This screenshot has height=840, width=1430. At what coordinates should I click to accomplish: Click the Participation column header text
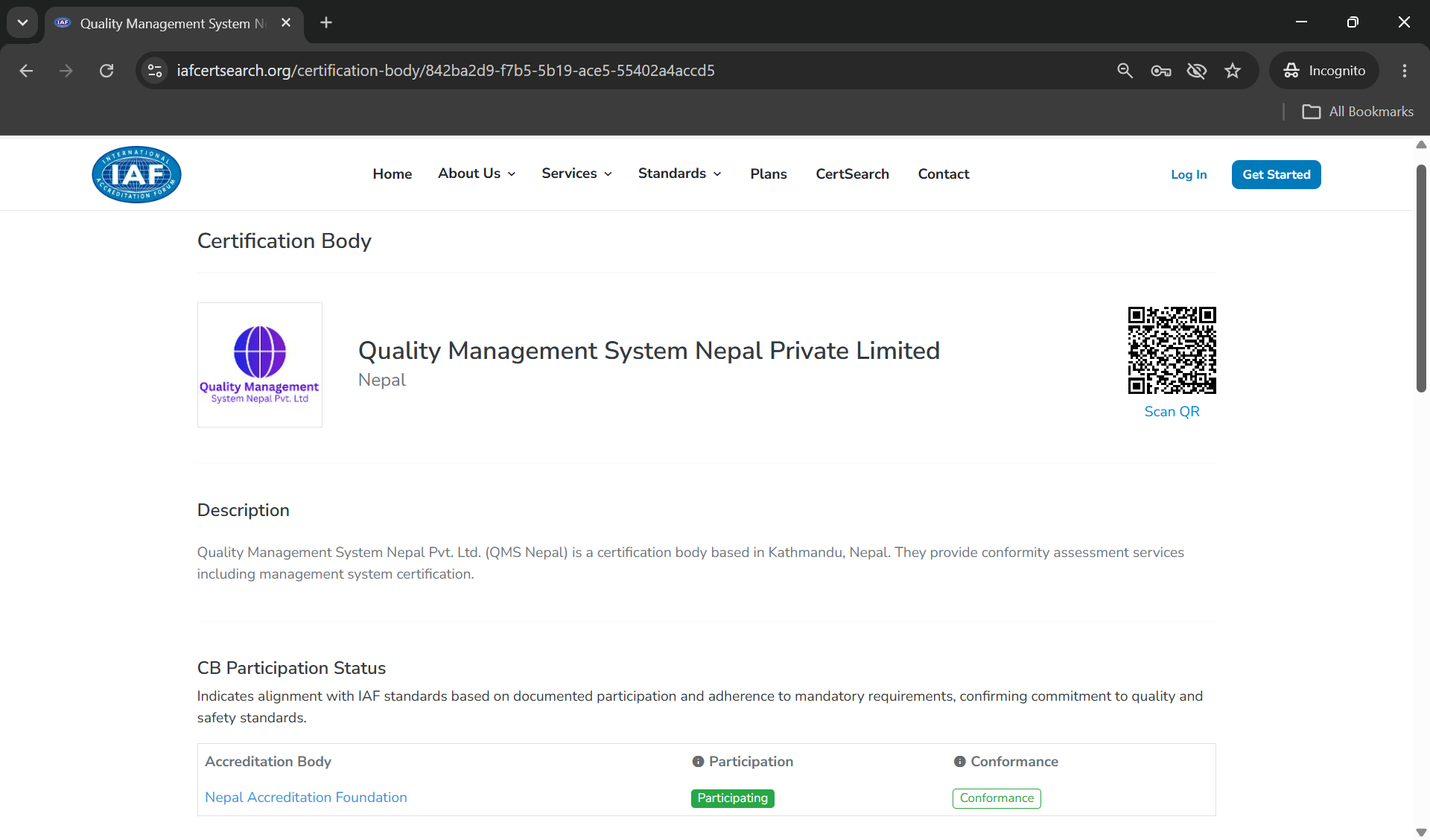pos(751,762)
